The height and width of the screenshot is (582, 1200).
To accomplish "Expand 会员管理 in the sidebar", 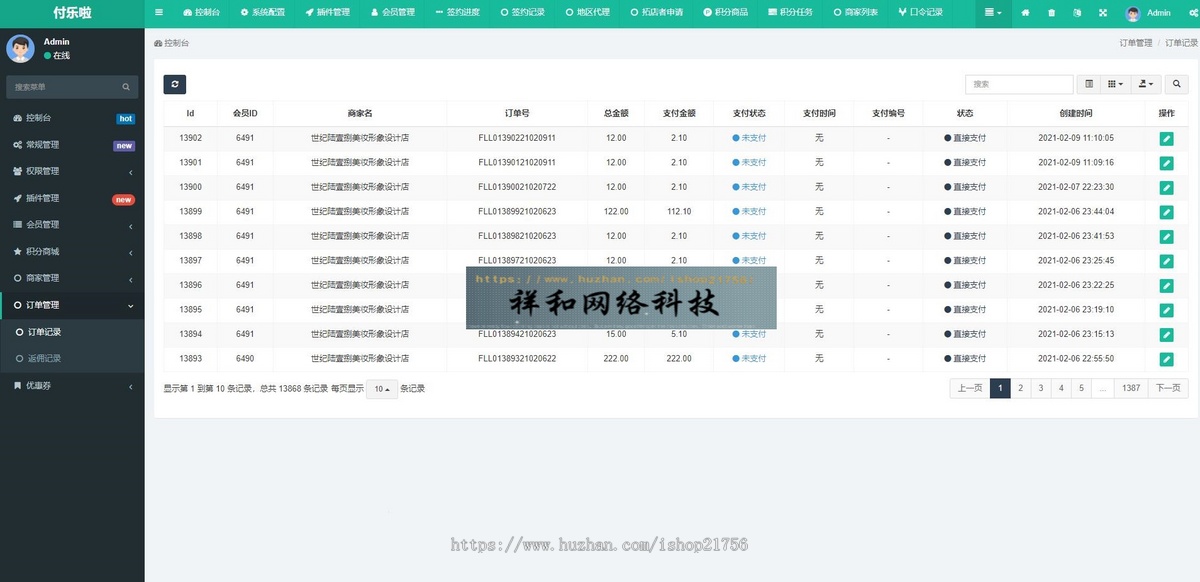I will pos(72,224).
